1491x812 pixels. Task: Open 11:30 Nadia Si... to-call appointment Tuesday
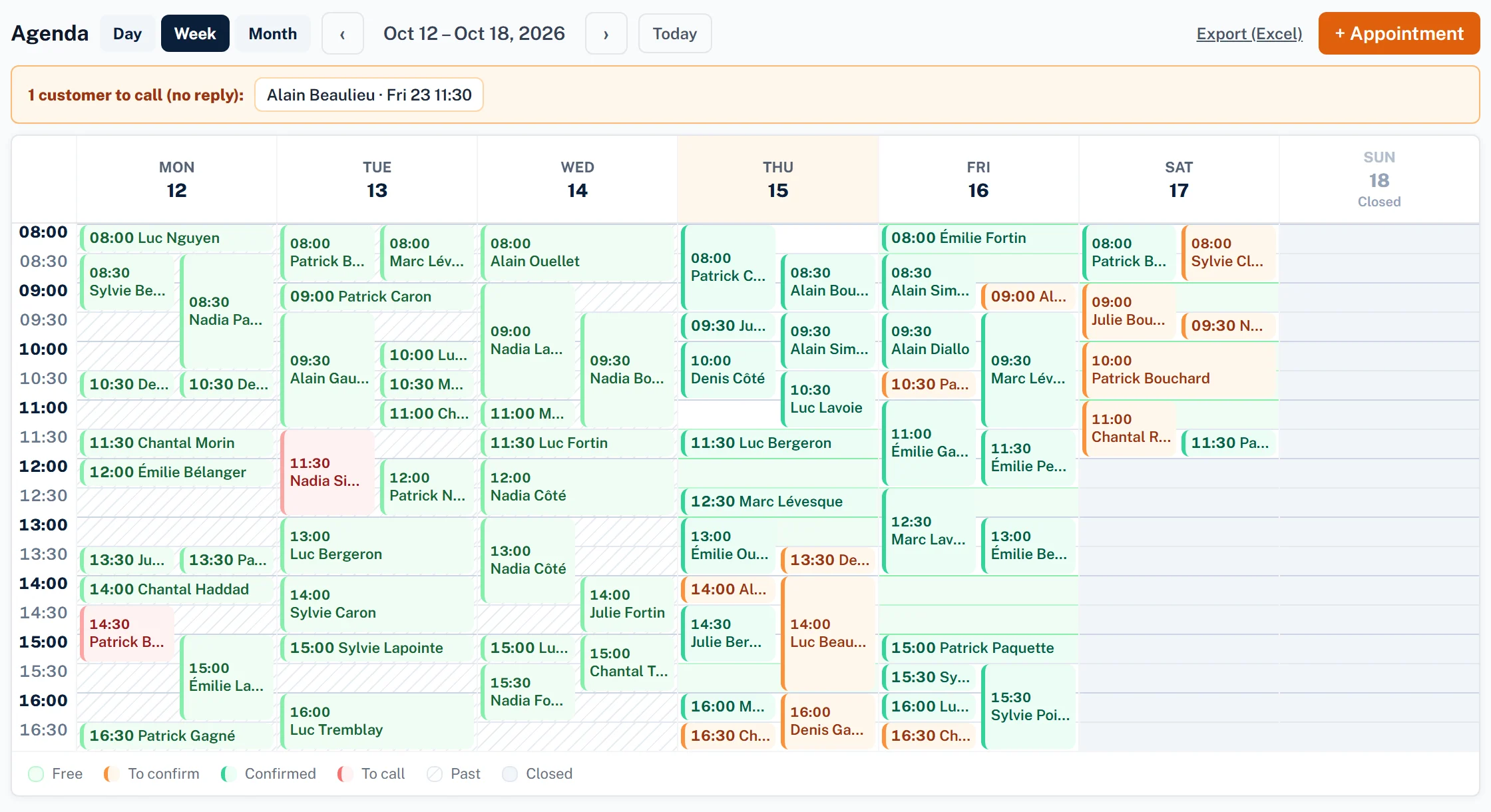point(327,472)
